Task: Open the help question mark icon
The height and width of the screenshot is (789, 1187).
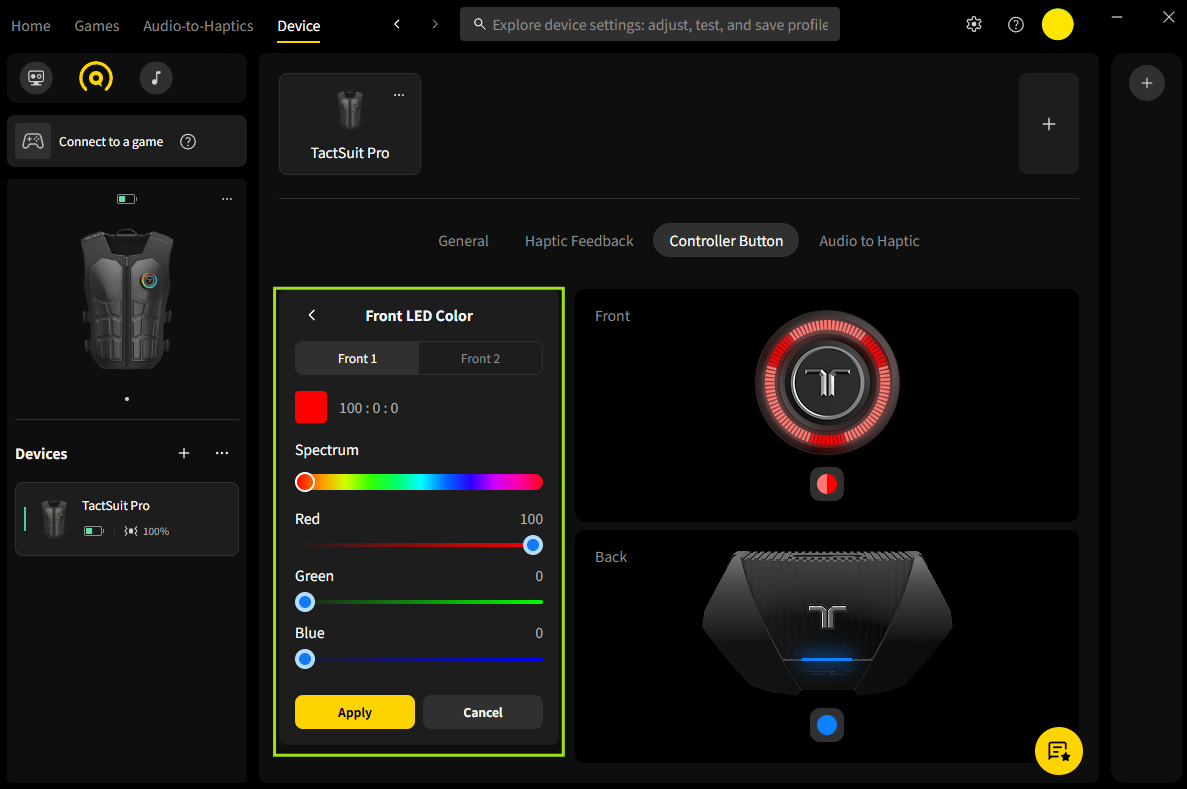Action: pos(1016,24)
